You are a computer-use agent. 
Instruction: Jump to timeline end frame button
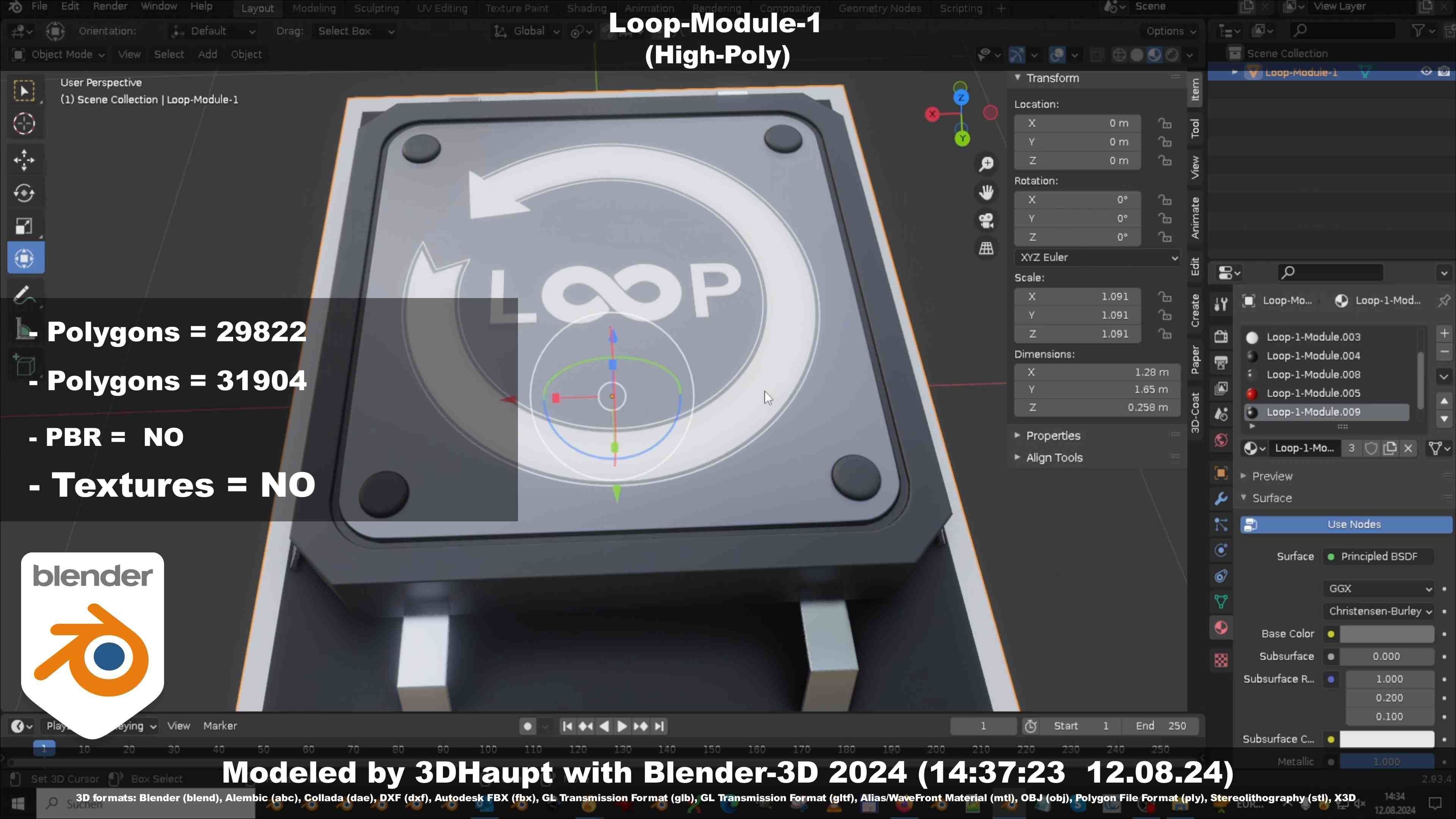point(659,726)
